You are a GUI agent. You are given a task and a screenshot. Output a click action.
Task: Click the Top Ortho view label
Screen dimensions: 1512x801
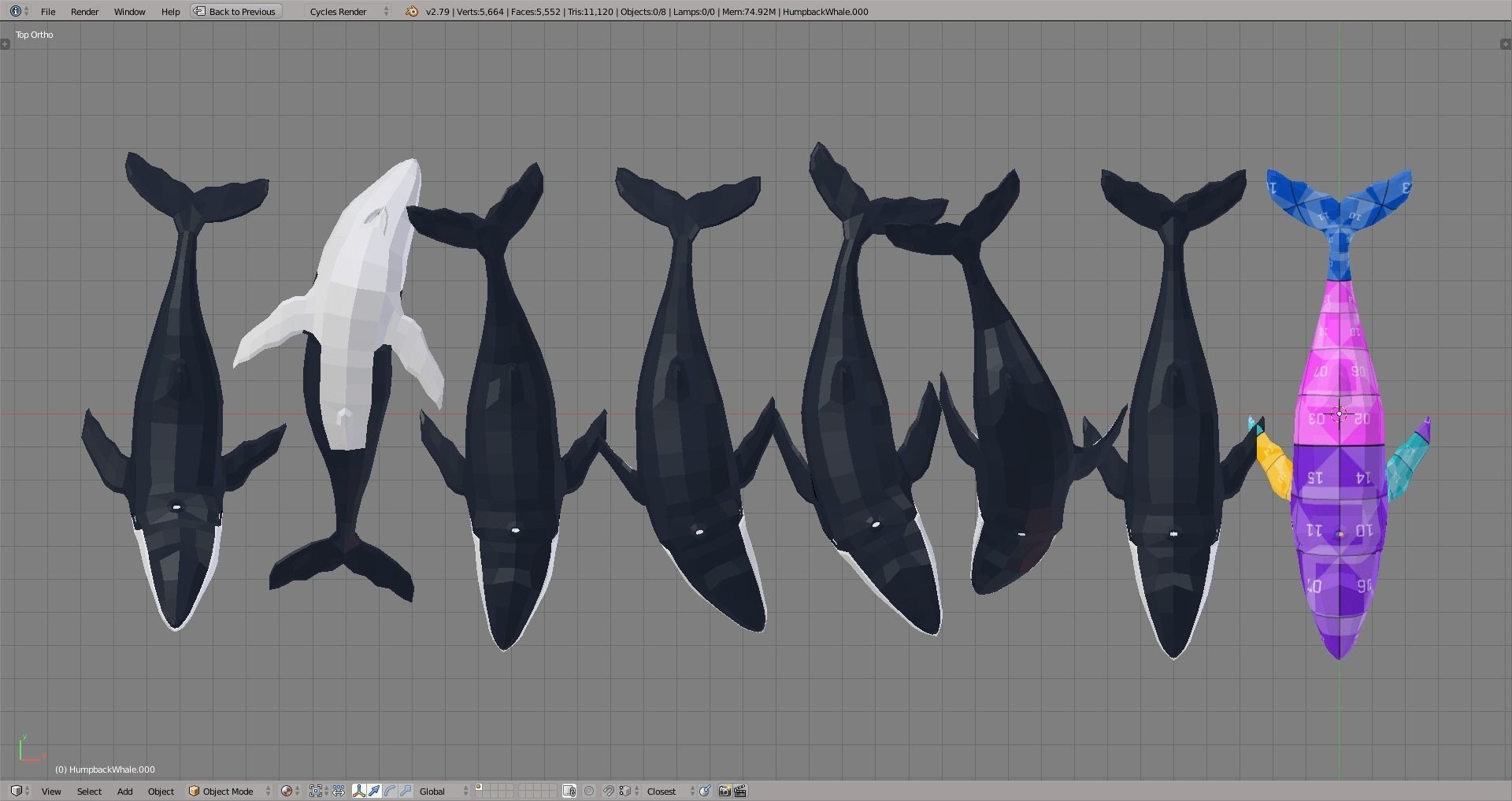pos(35,35)
